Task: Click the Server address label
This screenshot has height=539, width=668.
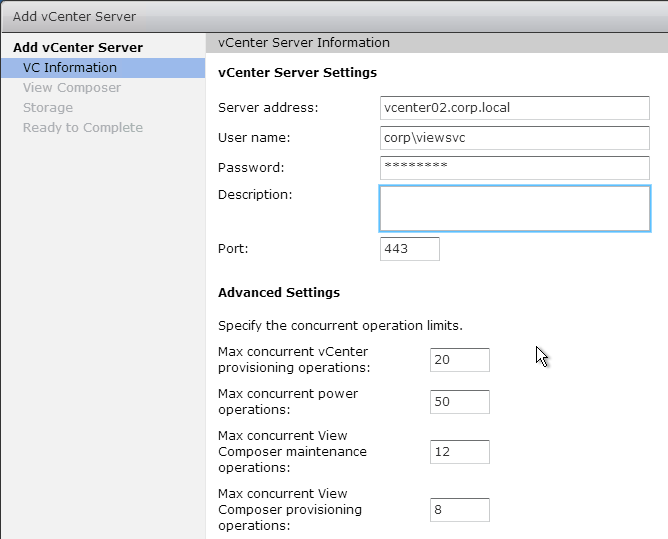Action: pyautogui.click(x=268, y=108)
